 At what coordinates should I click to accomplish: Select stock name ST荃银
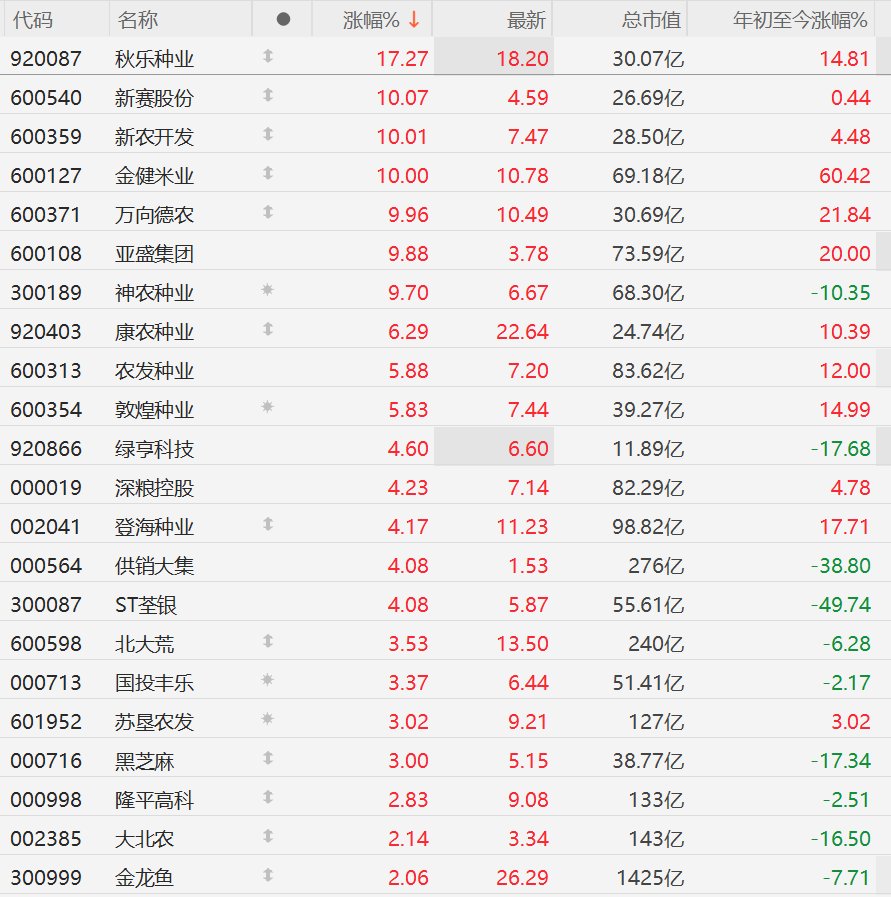(x=146, y=605)
